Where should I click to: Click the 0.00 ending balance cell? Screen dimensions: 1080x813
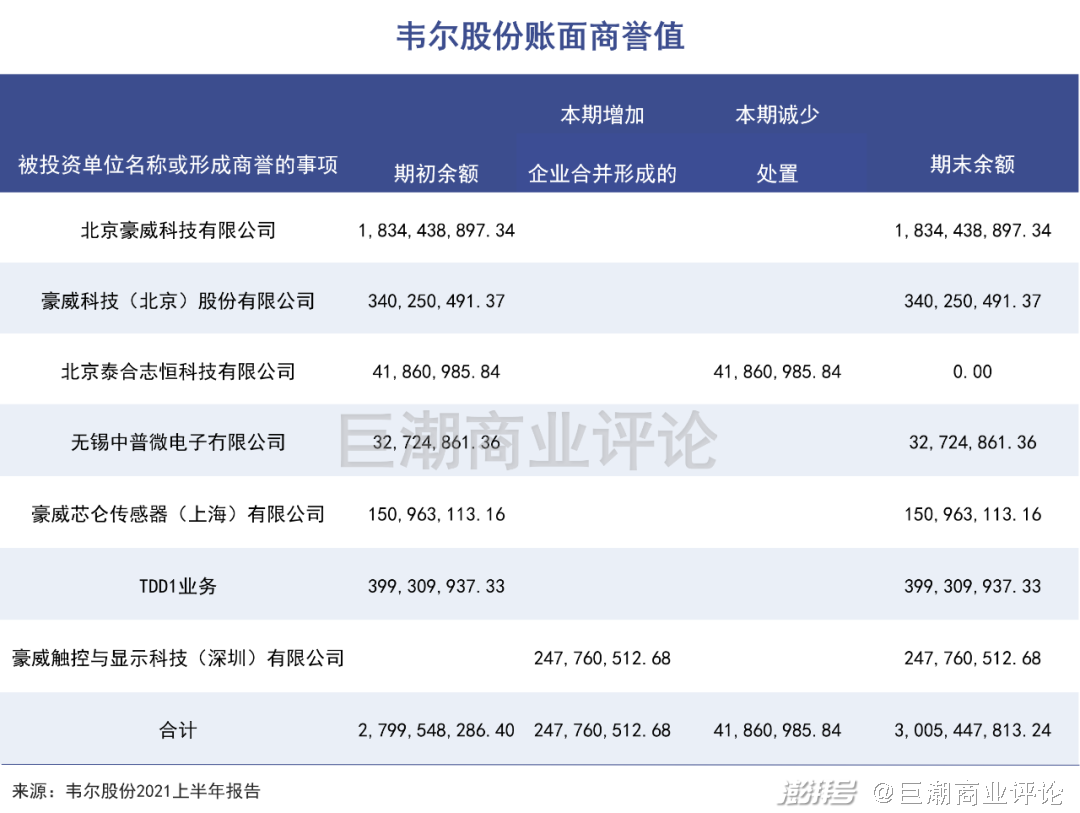(x=973, y=372)
